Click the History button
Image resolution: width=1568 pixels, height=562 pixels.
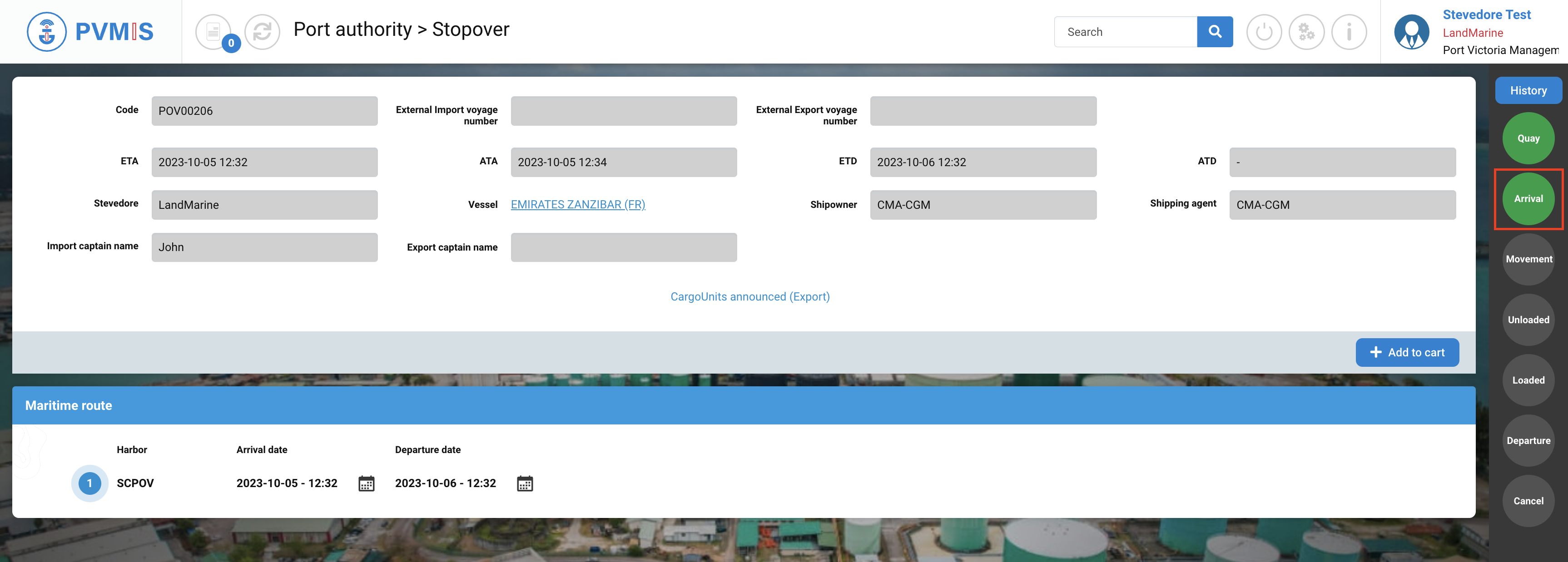click(x=1528, y=91)
